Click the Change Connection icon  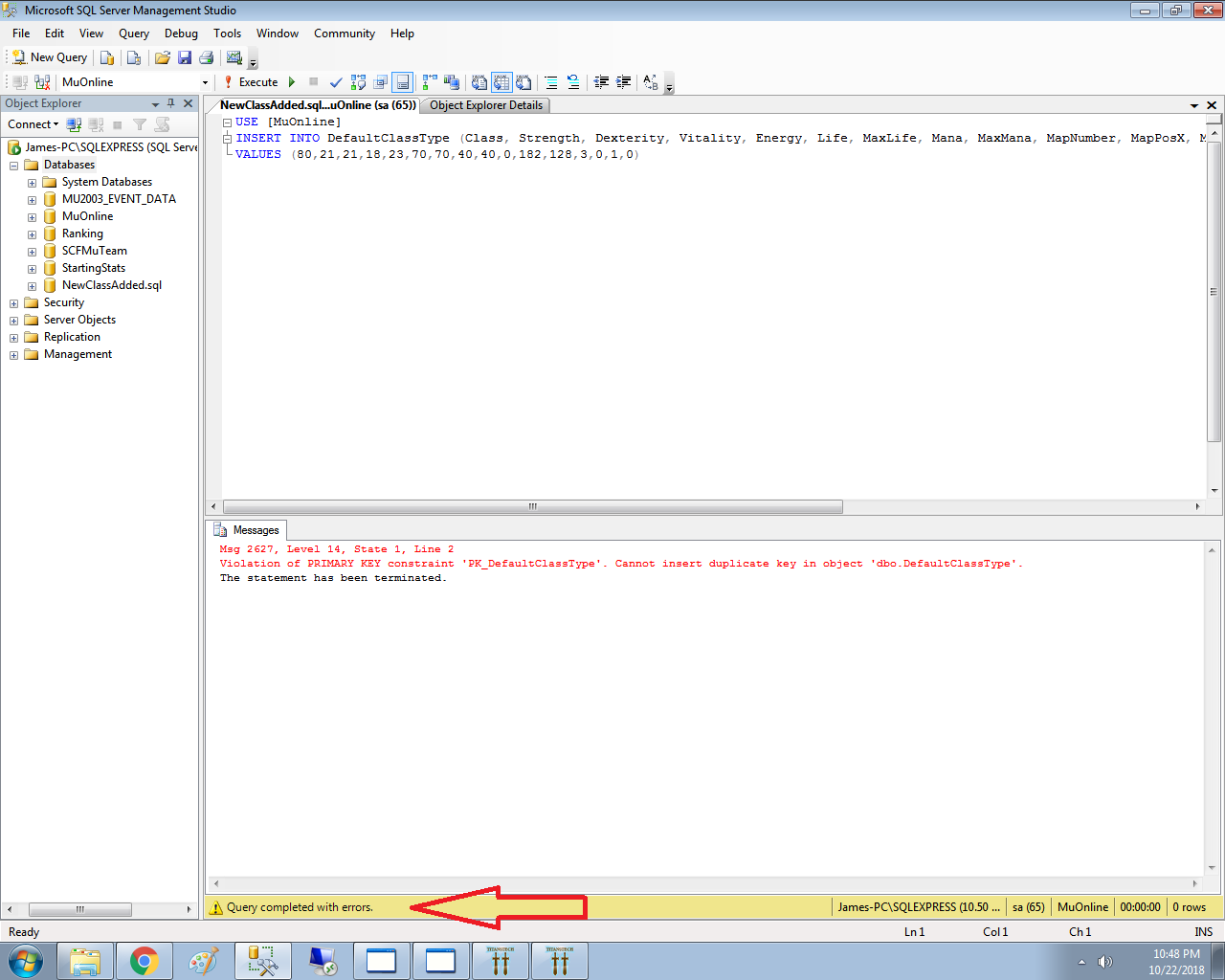tap(42, 82)
